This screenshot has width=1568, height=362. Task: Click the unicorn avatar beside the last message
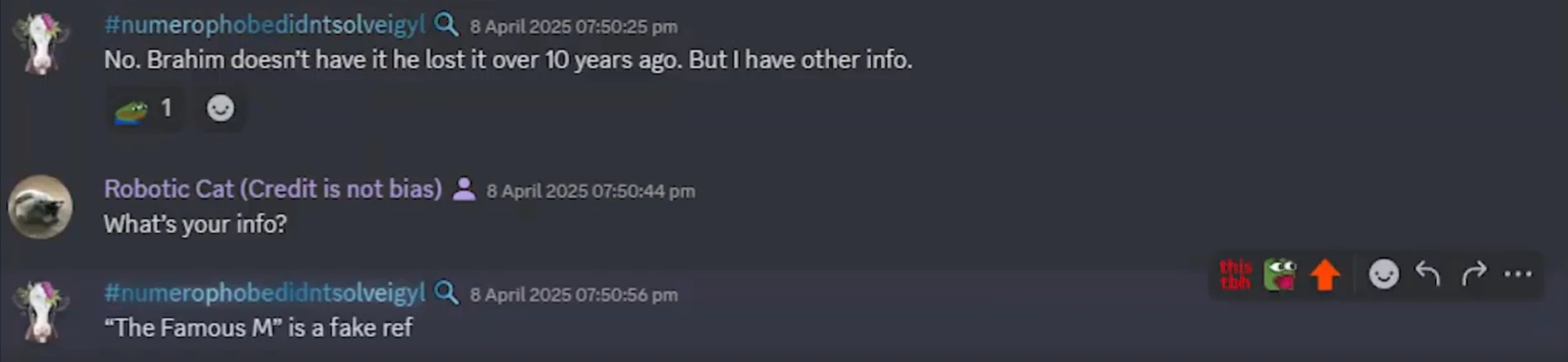coord(40,311)
